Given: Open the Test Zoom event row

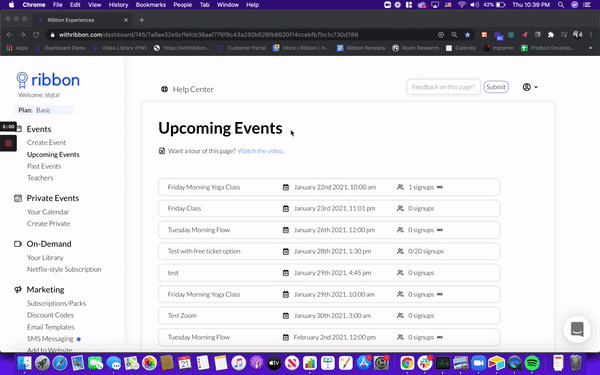Looking at the screenshot, I should [x=329, y=316].
